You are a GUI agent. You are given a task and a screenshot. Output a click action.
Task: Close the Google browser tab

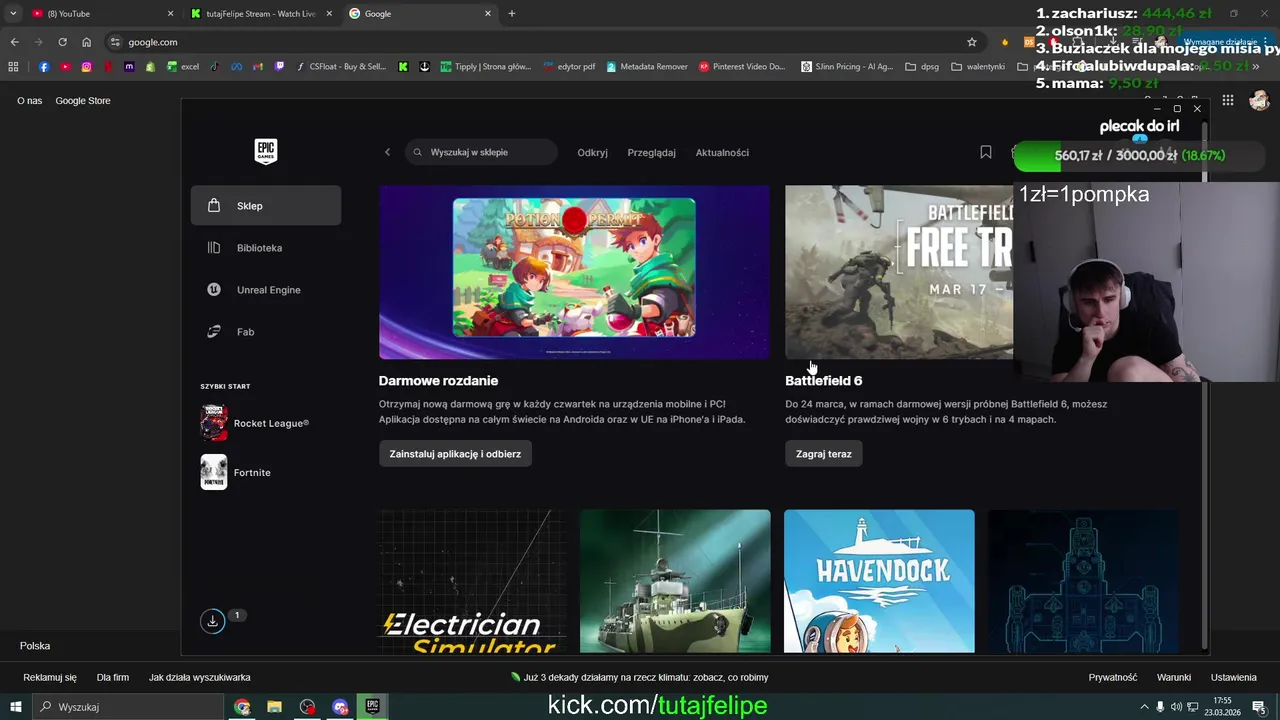[488, 14]
